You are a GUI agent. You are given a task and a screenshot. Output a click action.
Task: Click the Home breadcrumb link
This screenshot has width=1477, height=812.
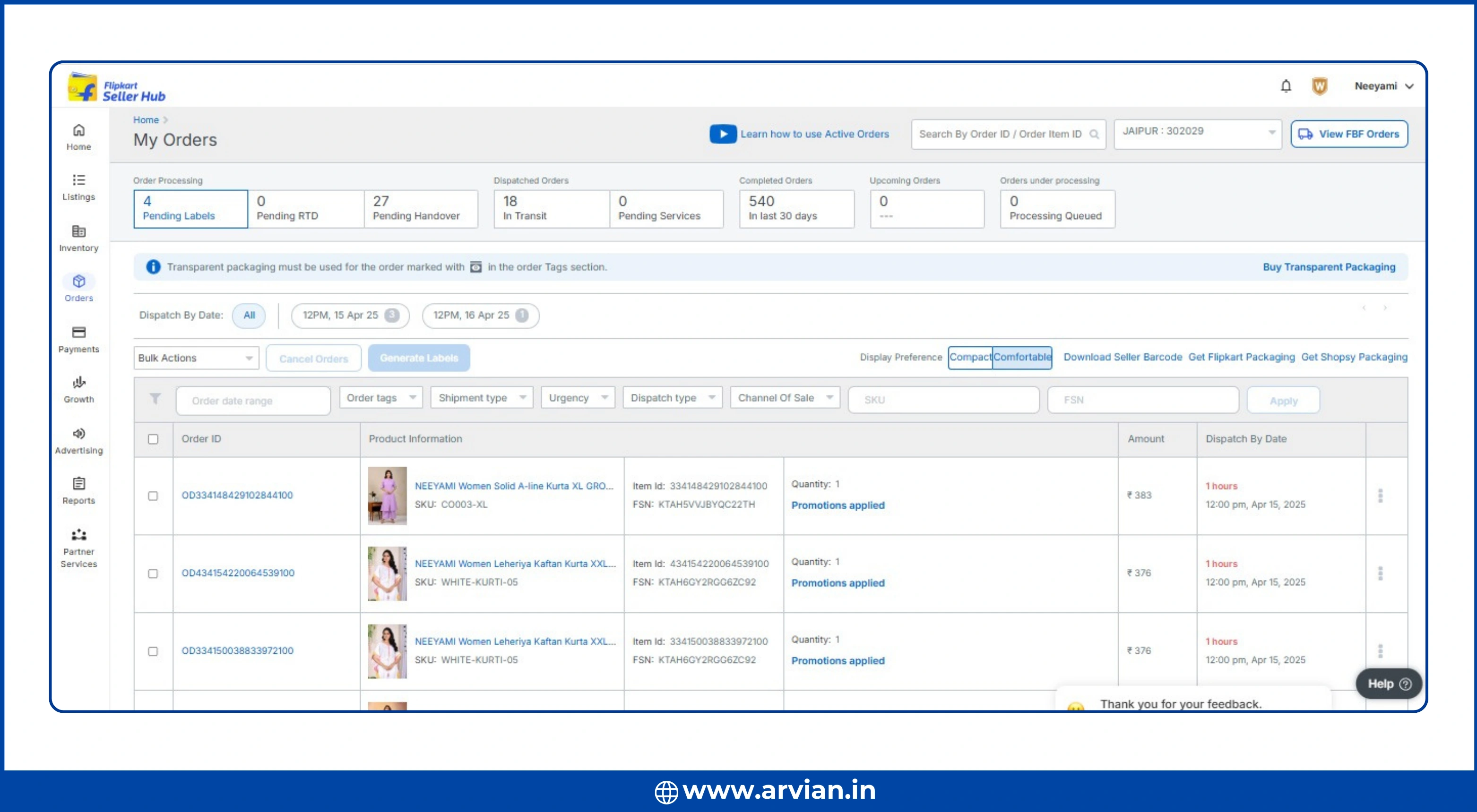(146, 120)
